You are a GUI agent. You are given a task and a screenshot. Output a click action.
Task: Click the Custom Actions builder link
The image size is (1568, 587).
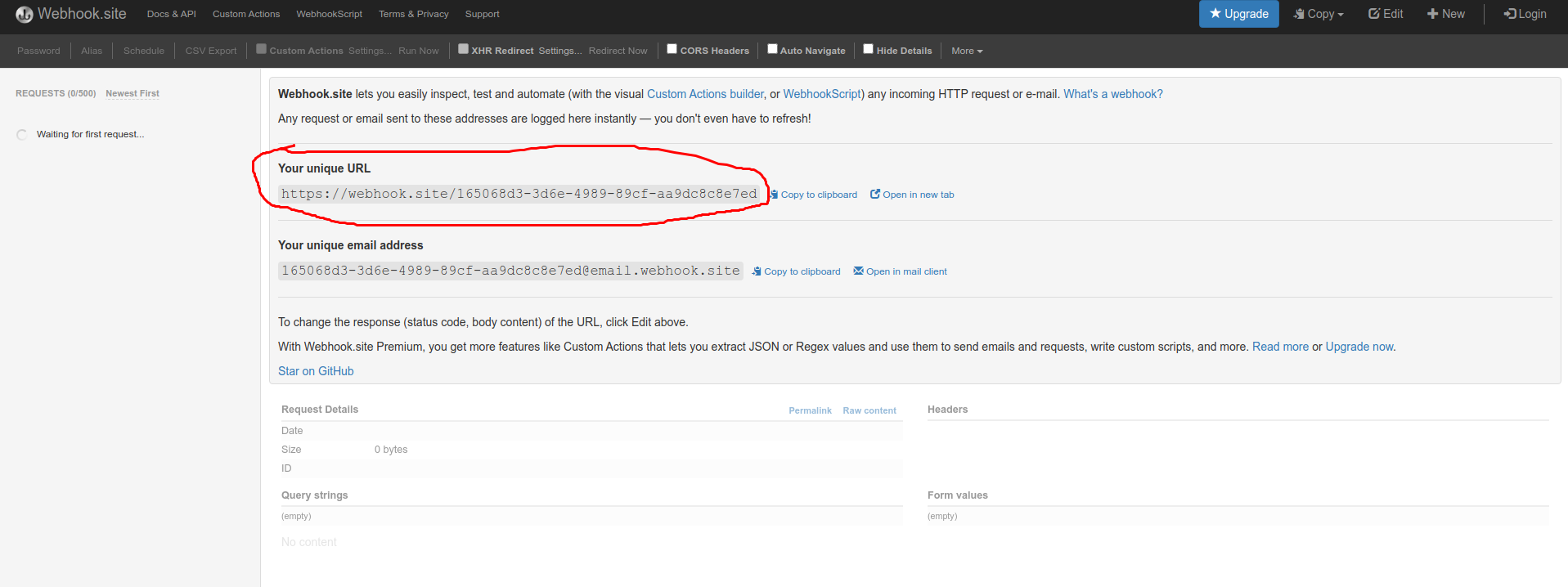705,94
